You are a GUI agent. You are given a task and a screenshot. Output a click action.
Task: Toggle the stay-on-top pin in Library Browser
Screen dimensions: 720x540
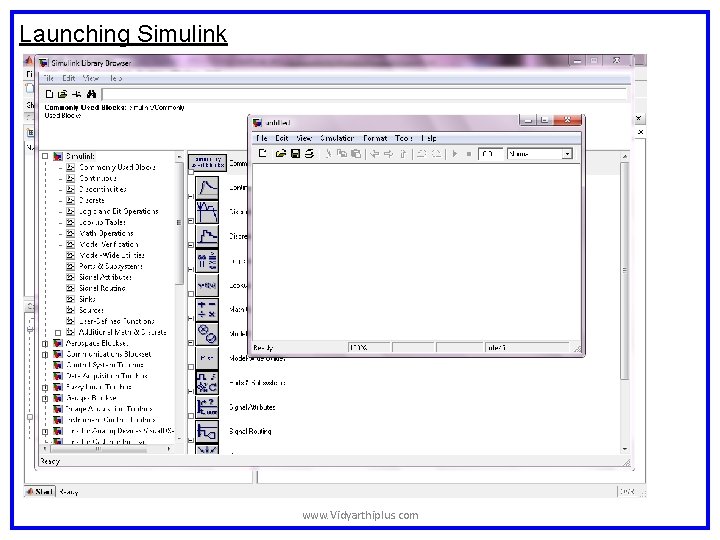[77, 94]
